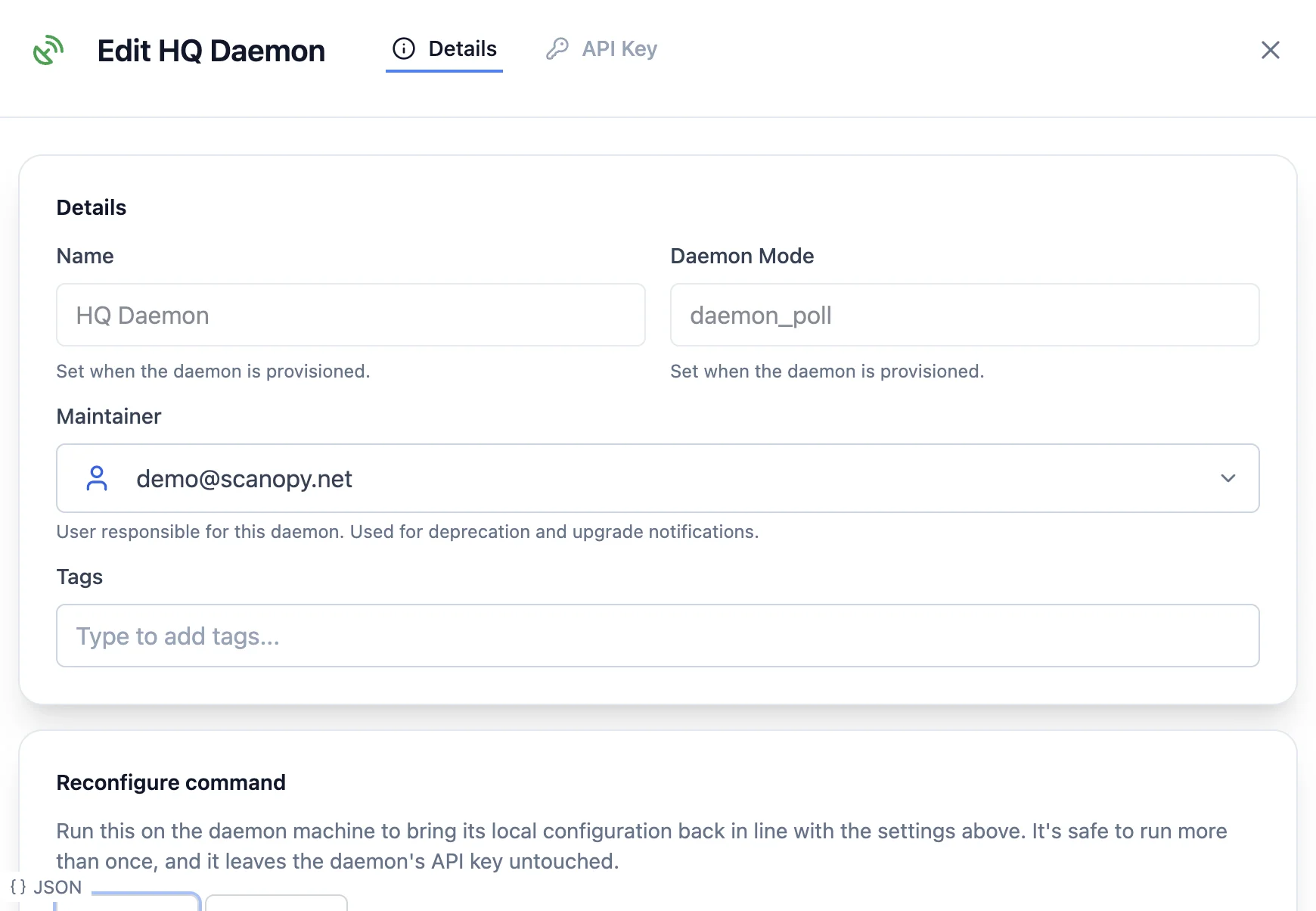Open the API Key tab

coord(602,49)
